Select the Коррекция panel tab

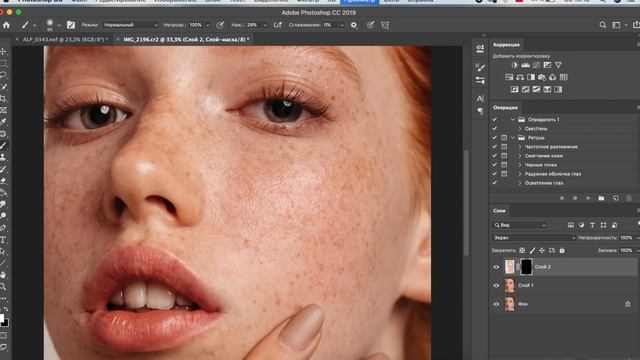506,44
